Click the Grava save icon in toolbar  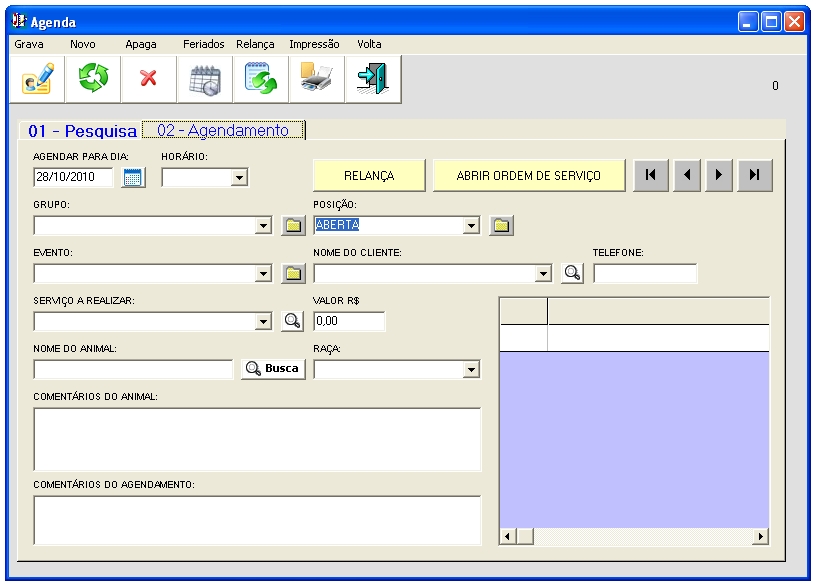click(x=37, y=79)
